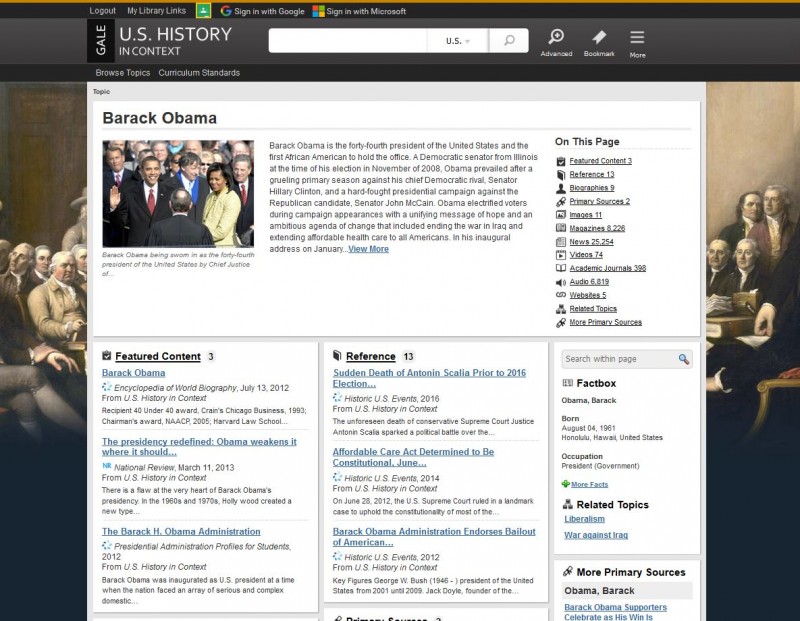Open Affordable Care Act Determined article

(413, 457)
